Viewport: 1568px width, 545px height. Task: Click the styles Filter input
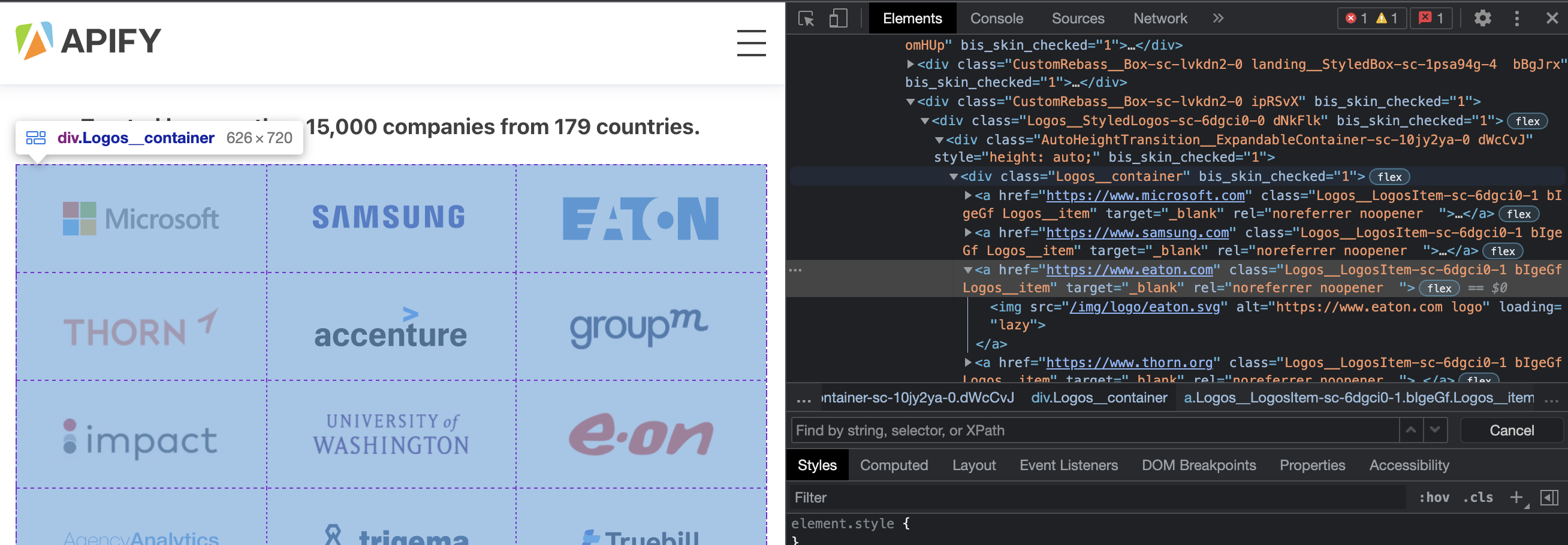pos(1097,498)
